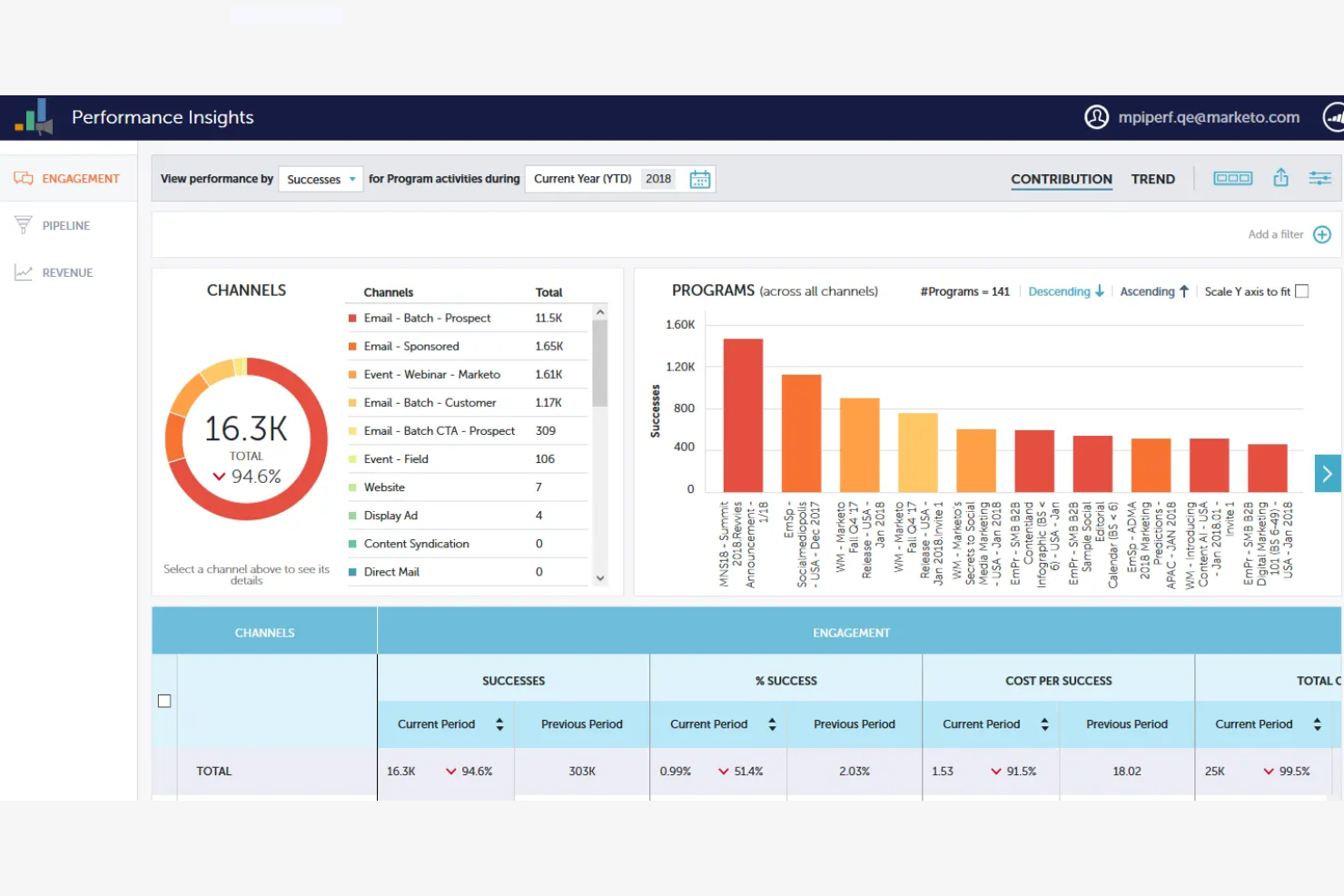Open the ENGAGEMENT section
The height and width of the screenshot is (896, 1344).
click(68, 179)
